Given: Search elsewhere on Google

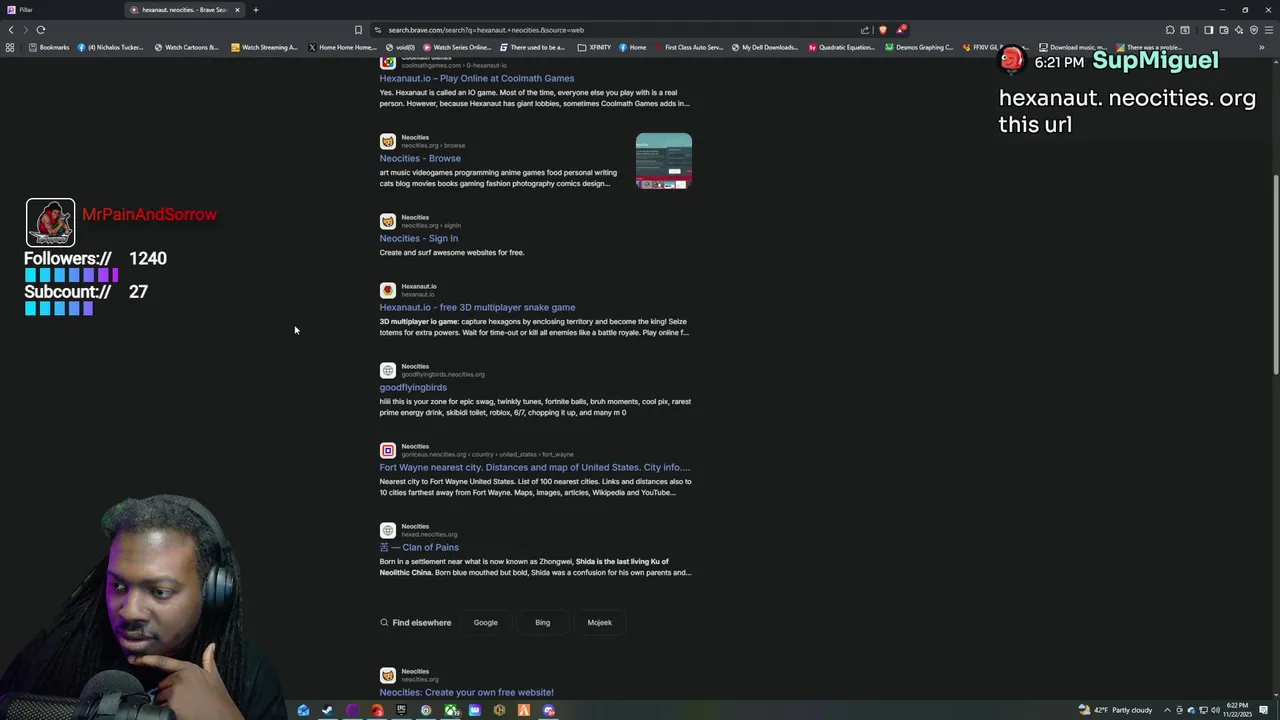Looking at the screenshot, I should pyautogui.click(x=485, y=622).
